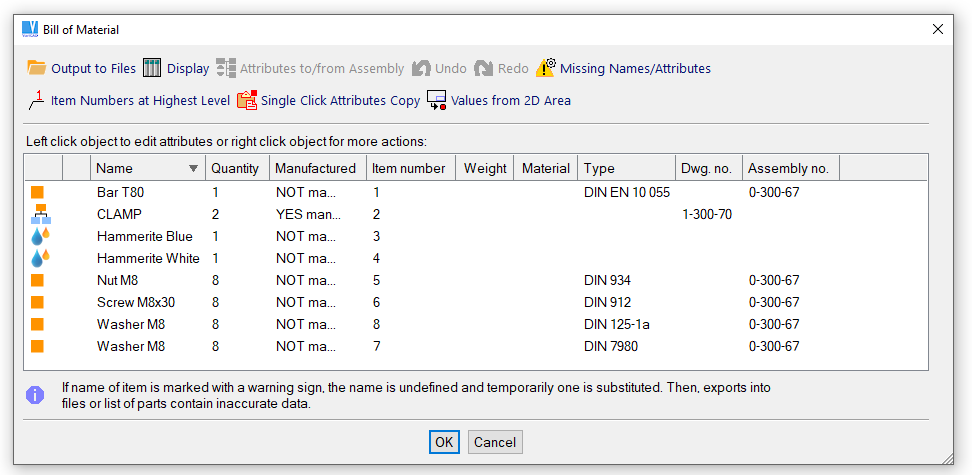Screen dimensions: 972x475
Task: Click the DIN 7980 Type cell
Action: (x=610, y=346)
